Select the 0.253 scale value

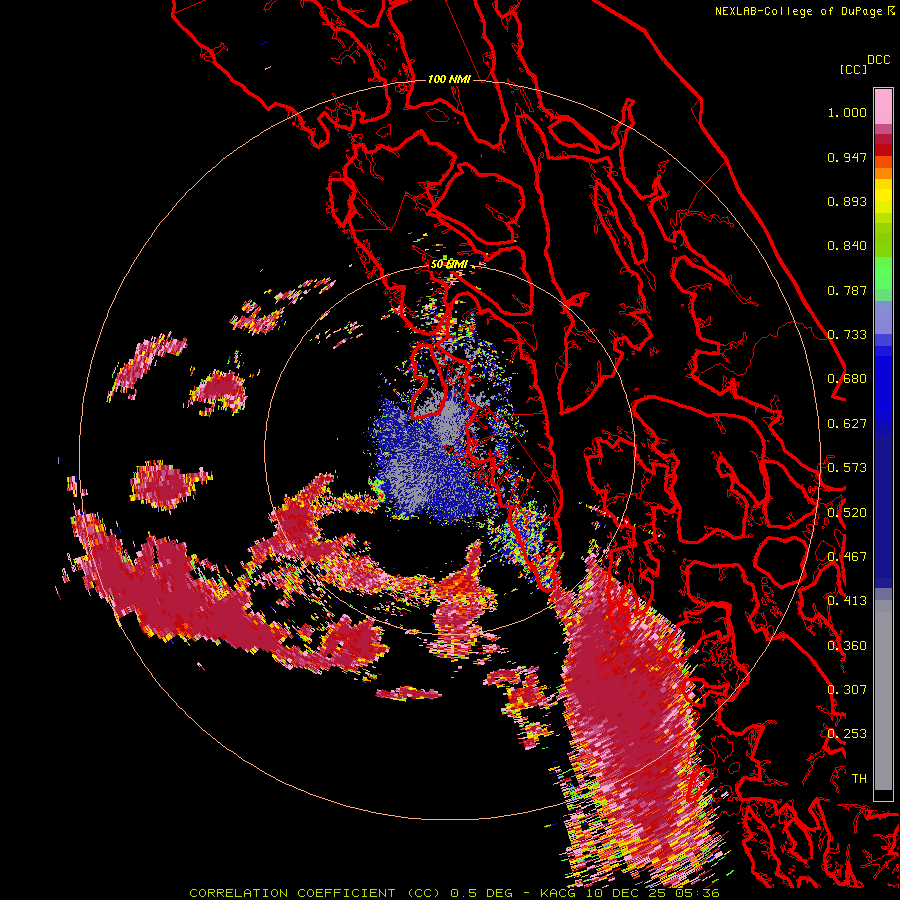847,734
